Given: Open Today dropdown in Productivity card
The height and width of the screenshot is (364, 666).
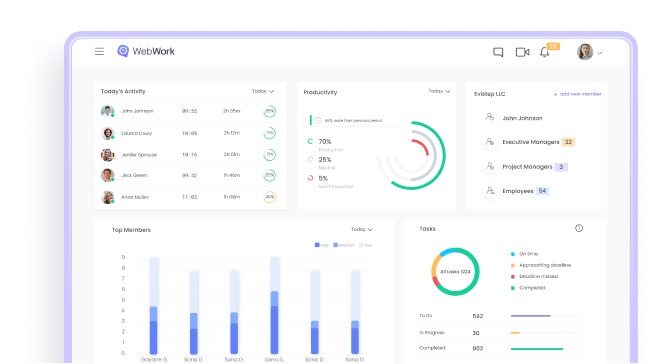Looking at the screenshot, I should click(439, 91).
